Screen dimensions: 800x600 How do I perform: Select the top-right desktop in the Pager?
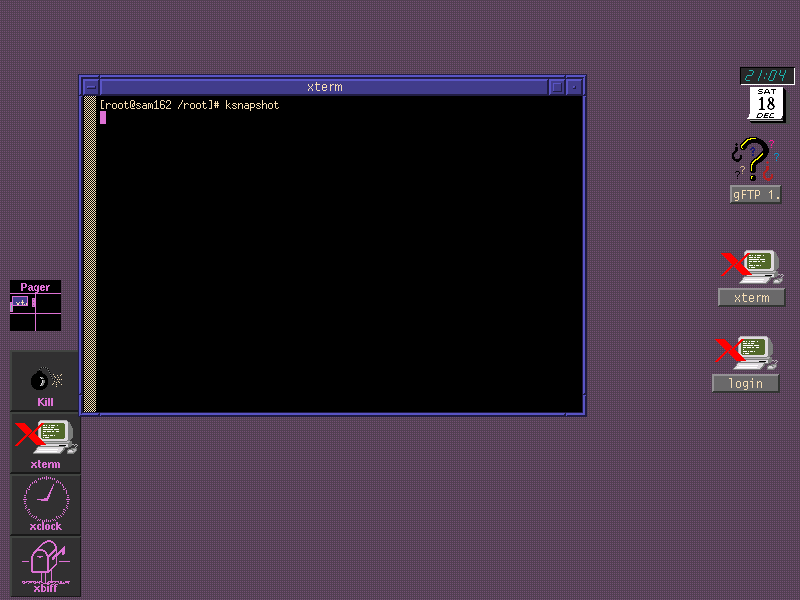tap(48, 304)
